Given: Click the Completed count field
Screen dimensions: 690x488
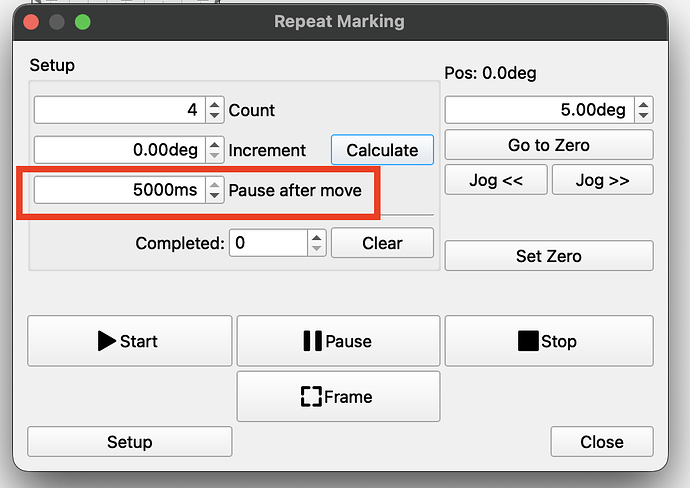Looking at the screenshot, I should [x=268, y=243].
